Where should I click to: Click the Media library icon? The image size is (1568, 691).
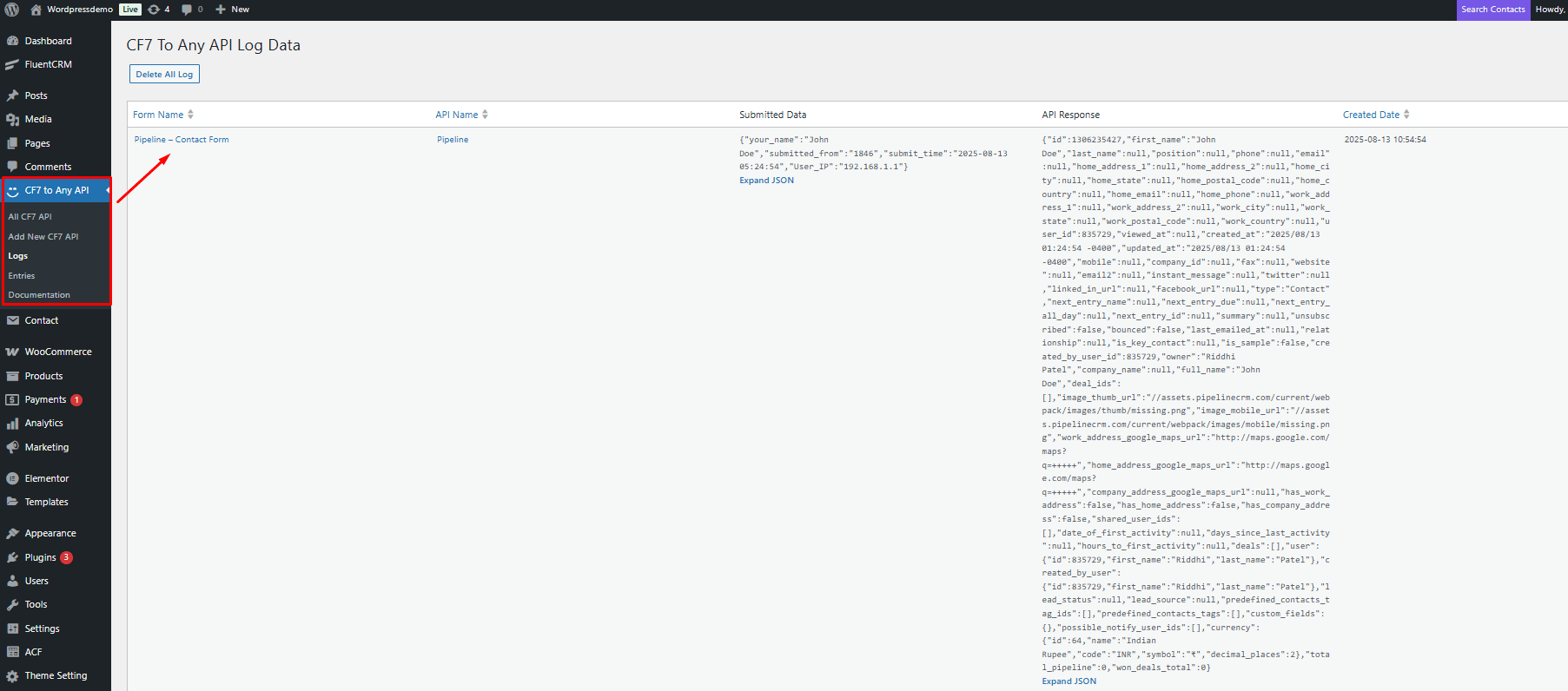pyautogui.click(x=12, y=119)
